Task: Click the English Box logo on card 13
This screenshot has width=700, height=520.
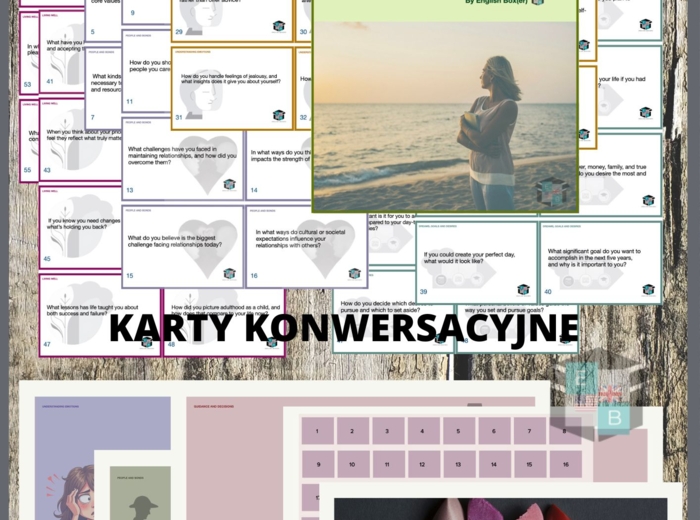Action: [229, 184]
